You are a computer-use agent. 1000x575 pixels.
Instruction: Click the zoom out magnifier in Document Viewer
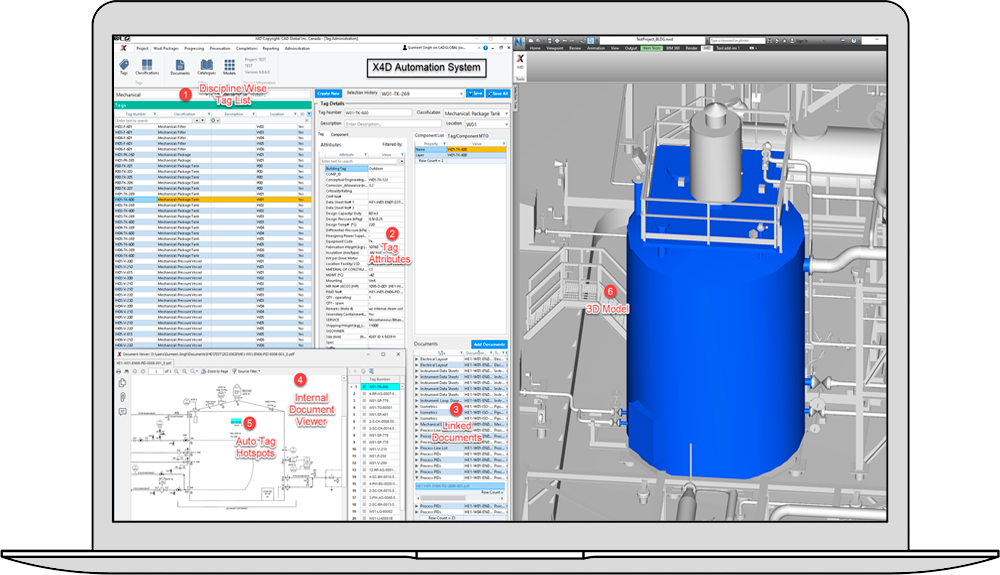(x=176, y=371)
